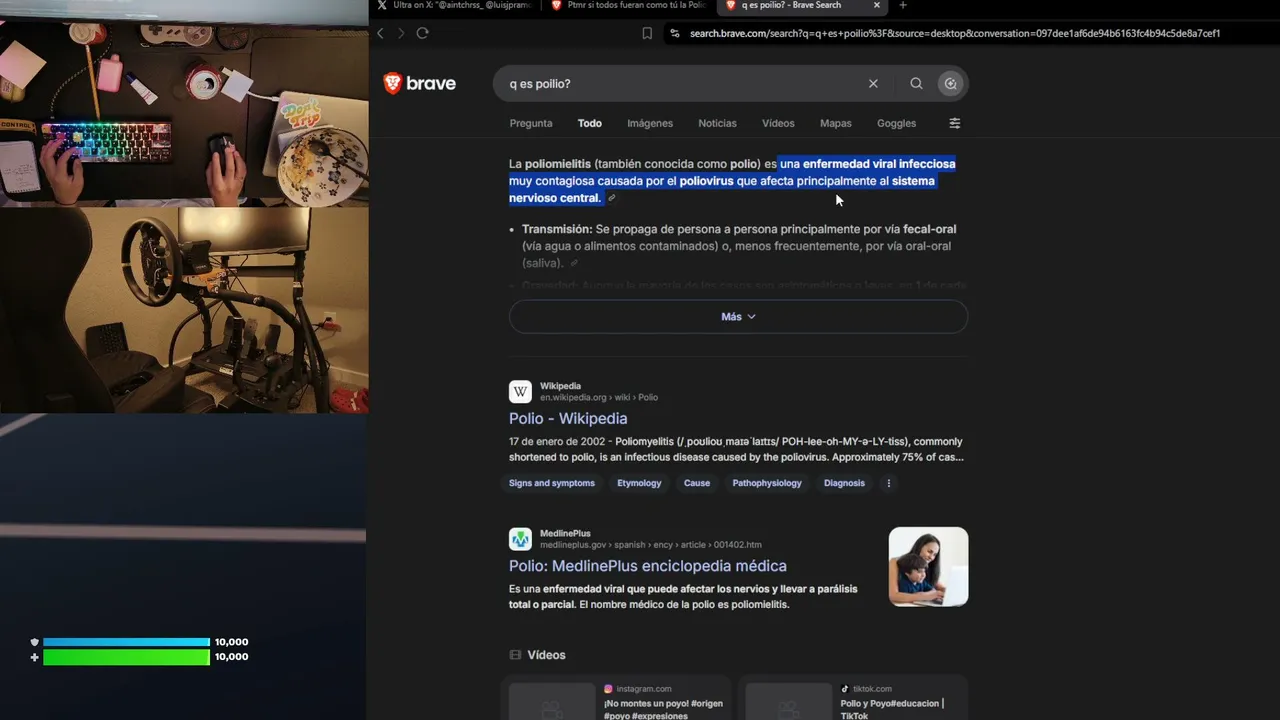Click the Brave logo to go home
1280x720 pixels.
(420, 84)
